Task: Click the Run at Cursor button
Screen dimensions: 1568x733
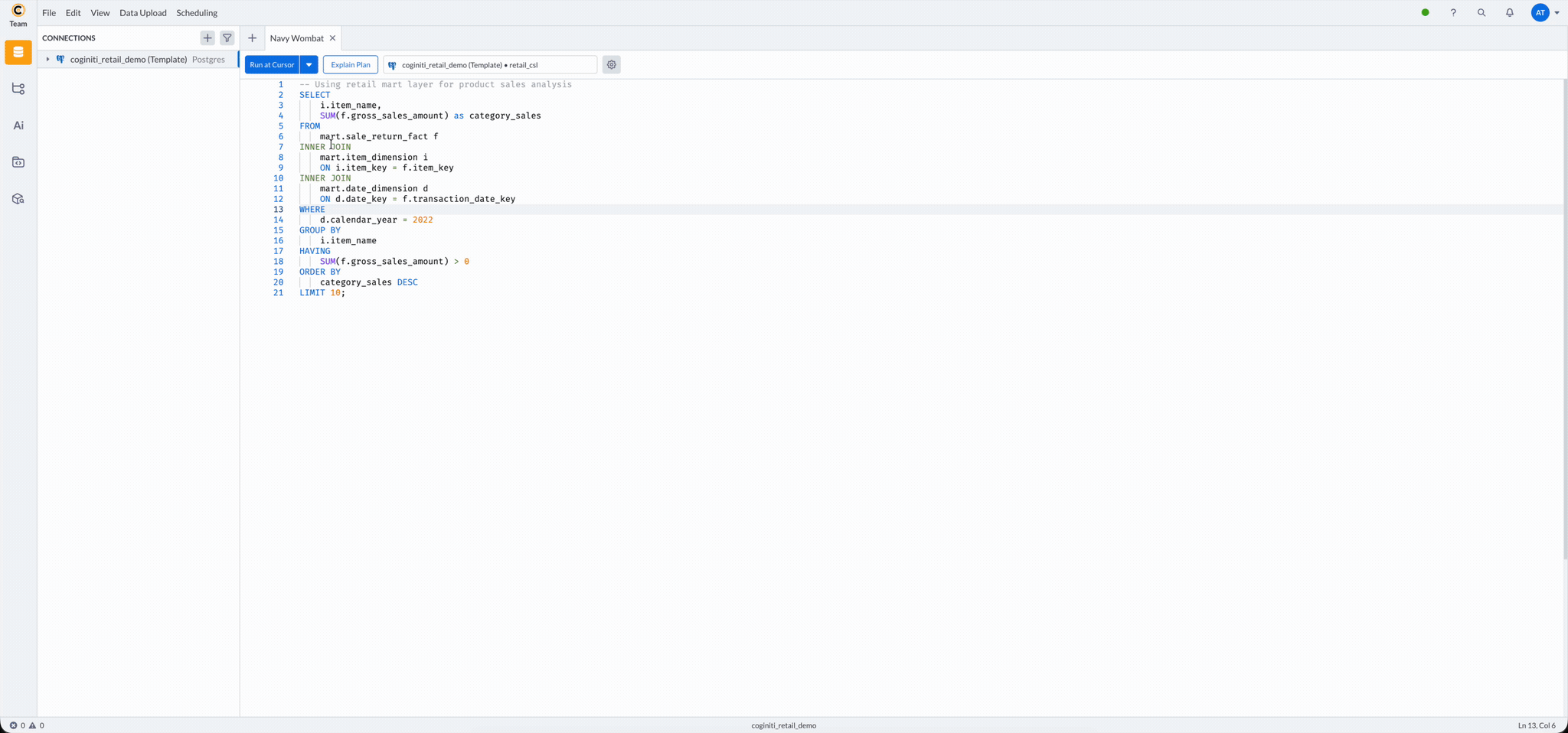Action: point(272,65)
